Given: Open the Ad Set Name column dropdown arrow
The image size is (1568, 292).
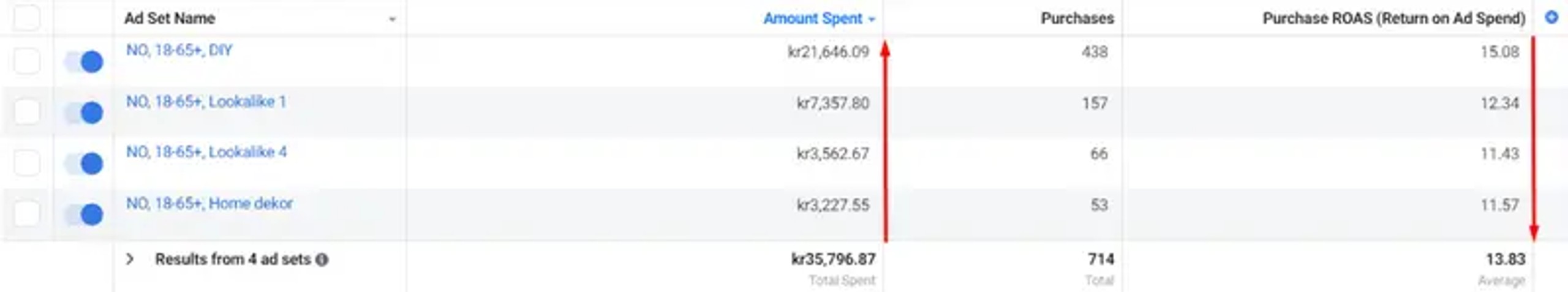Looking at the screenshot, I should [x=392, y=20].
